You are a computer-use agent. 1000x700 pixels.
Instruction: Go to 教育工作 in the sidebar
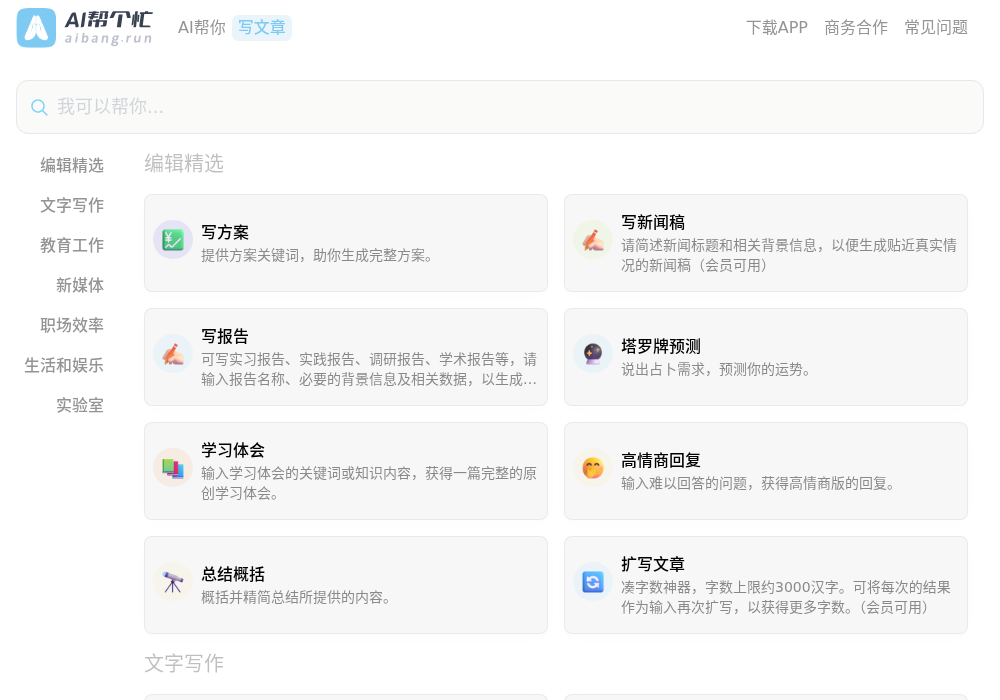coord(72,245)
